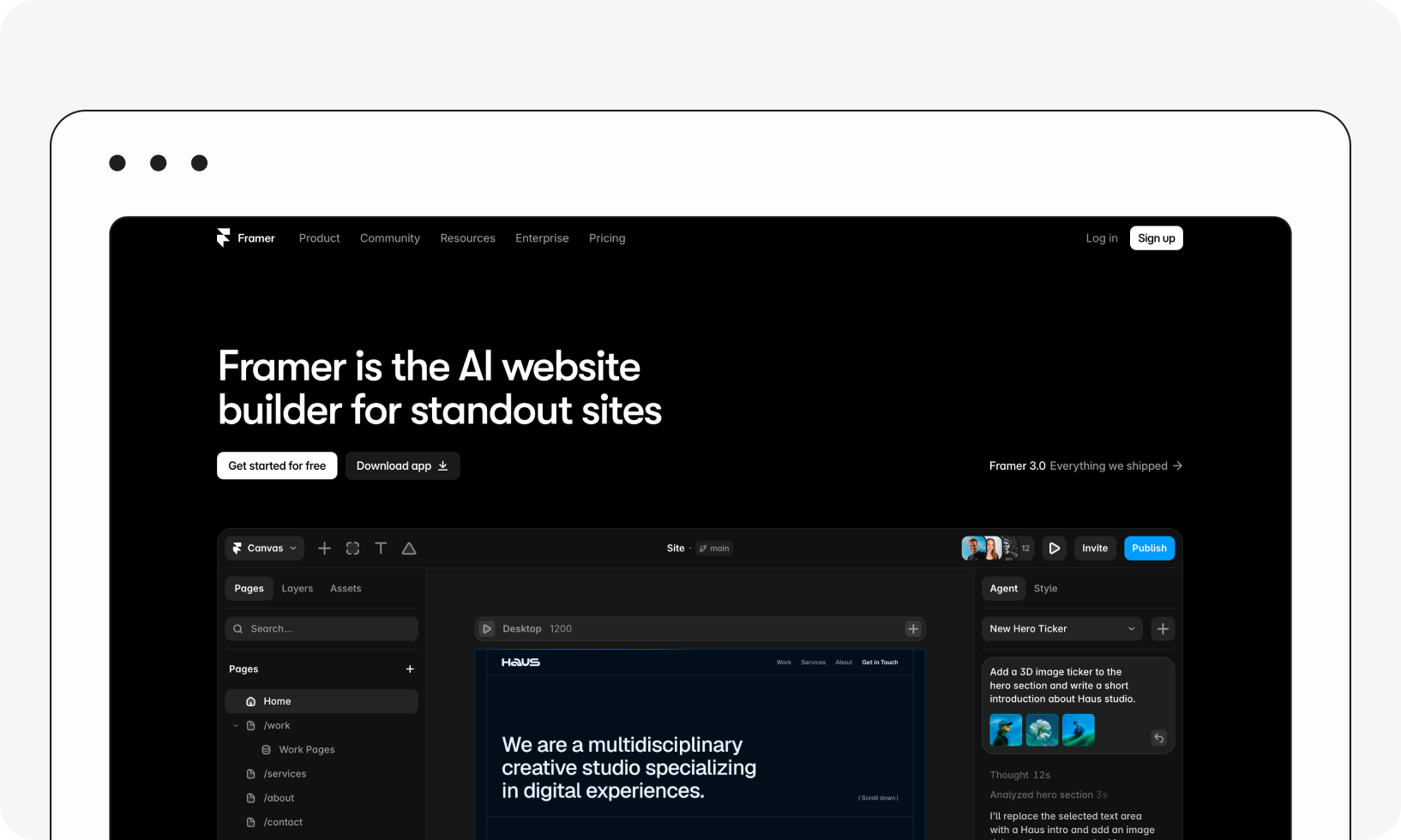Screen dimensions: 1401x840
Task: Click the Invite button
Action: 1095,549
